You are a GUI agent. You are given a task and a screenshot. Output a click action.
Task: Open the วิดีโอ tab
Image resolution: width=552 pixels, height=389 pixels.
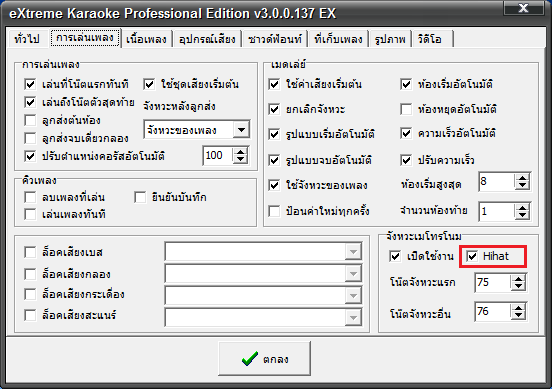click(432, 39)
